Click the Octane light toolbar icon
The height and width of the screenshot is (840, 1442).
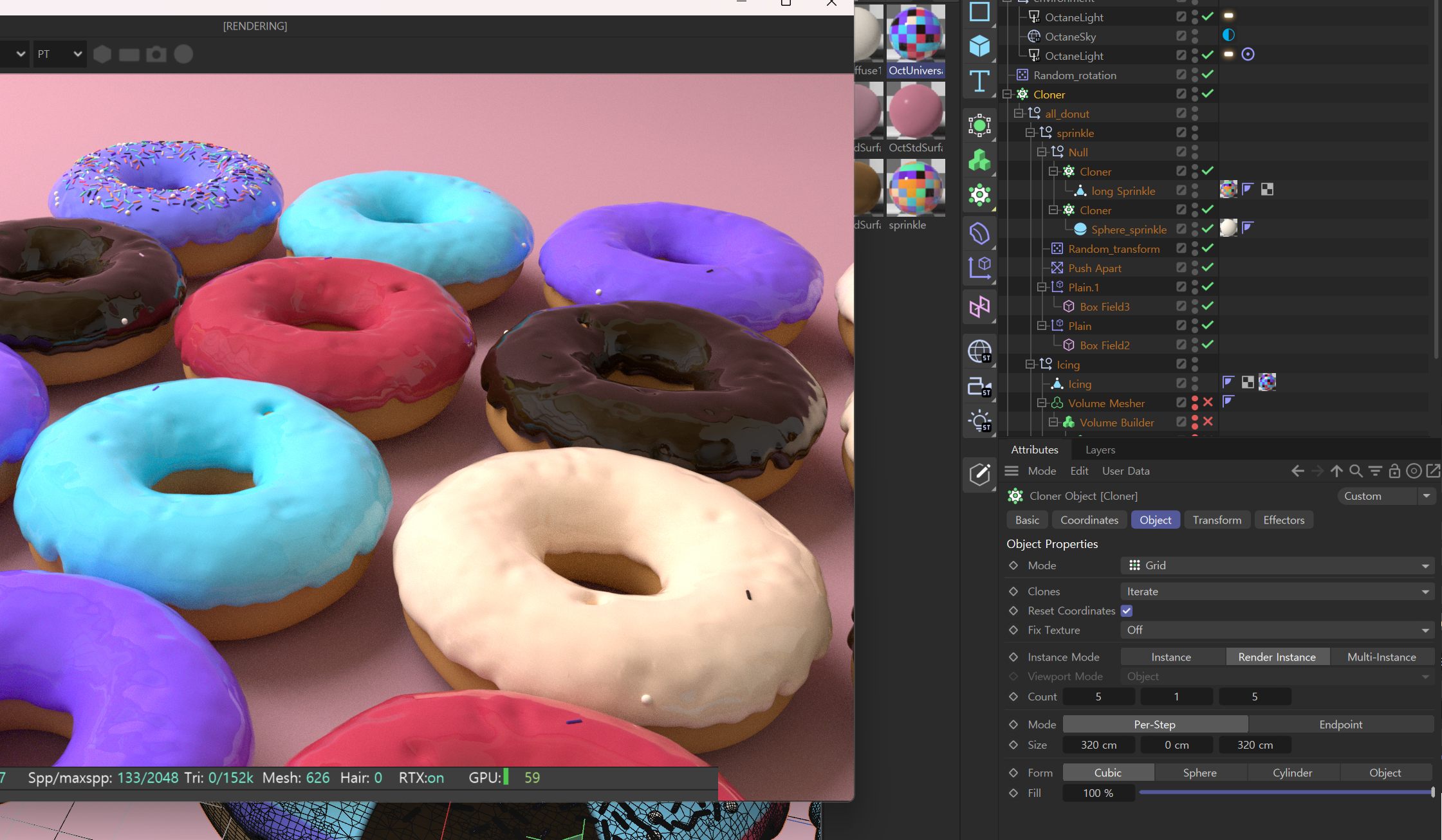tap(979, 421)
